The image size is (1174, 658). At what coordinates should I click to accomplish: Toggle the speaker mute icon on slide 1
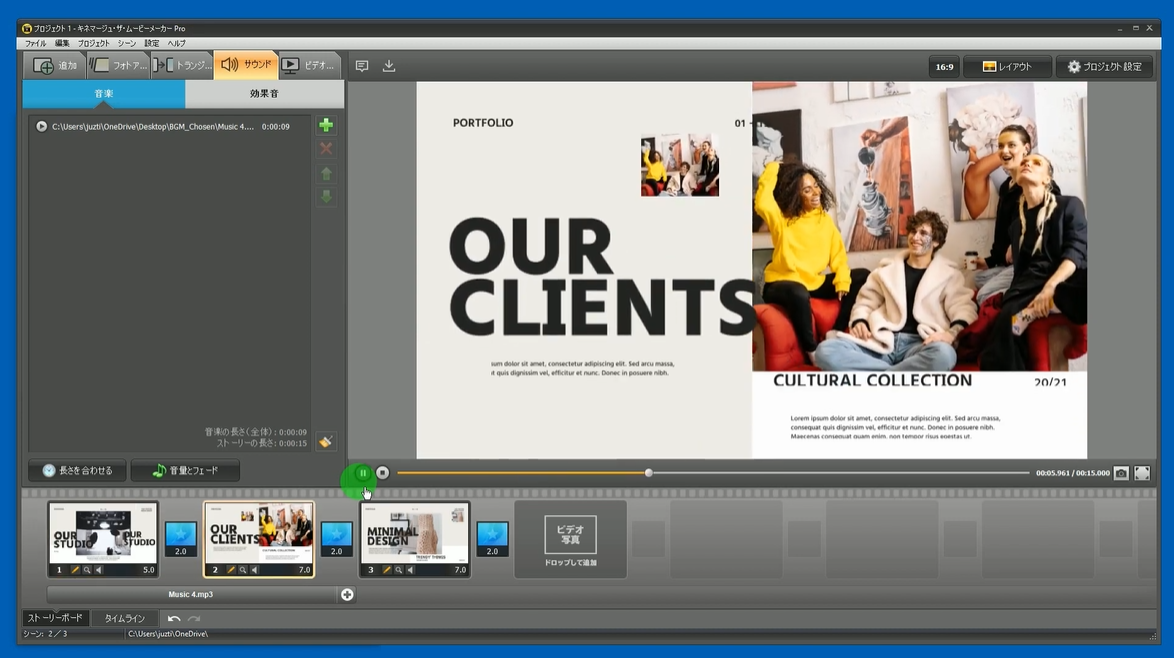[99, 570]
